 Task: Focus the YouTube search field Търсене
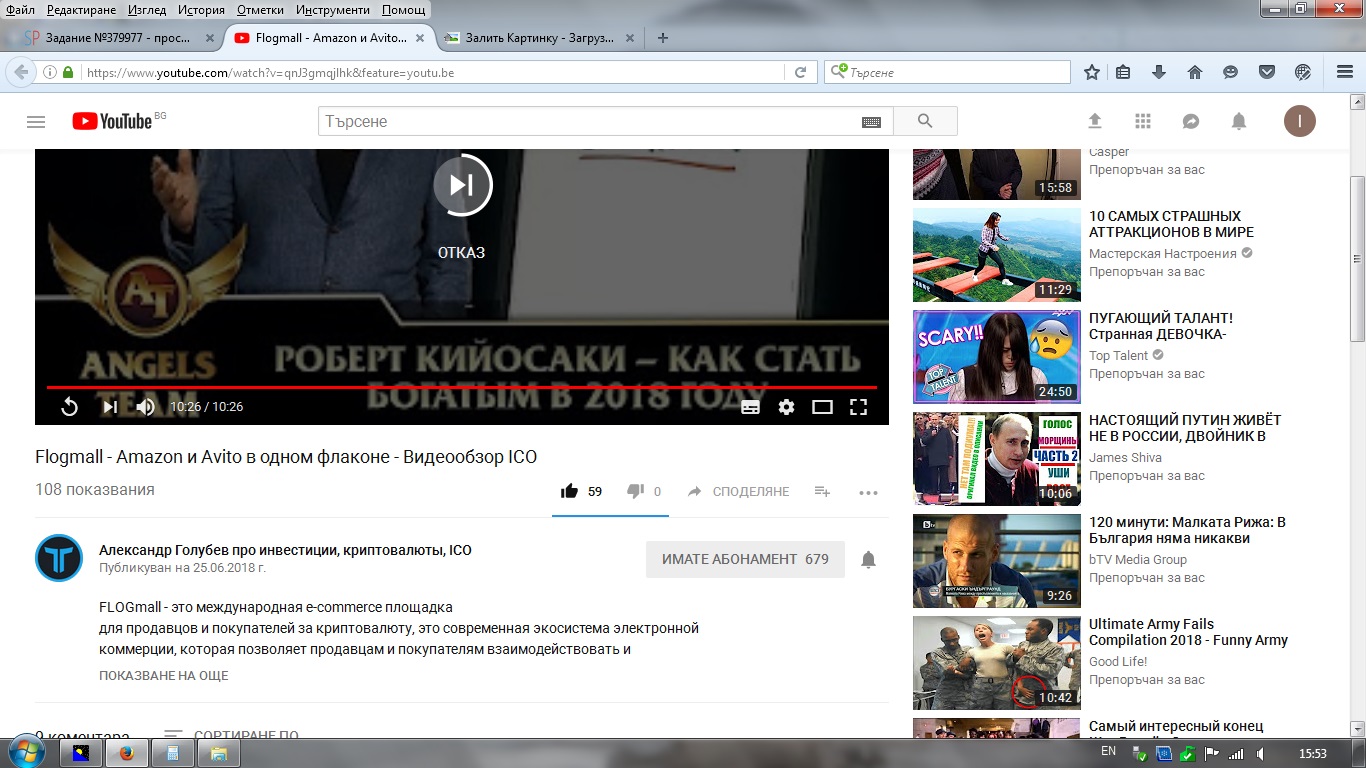(590, 121)
